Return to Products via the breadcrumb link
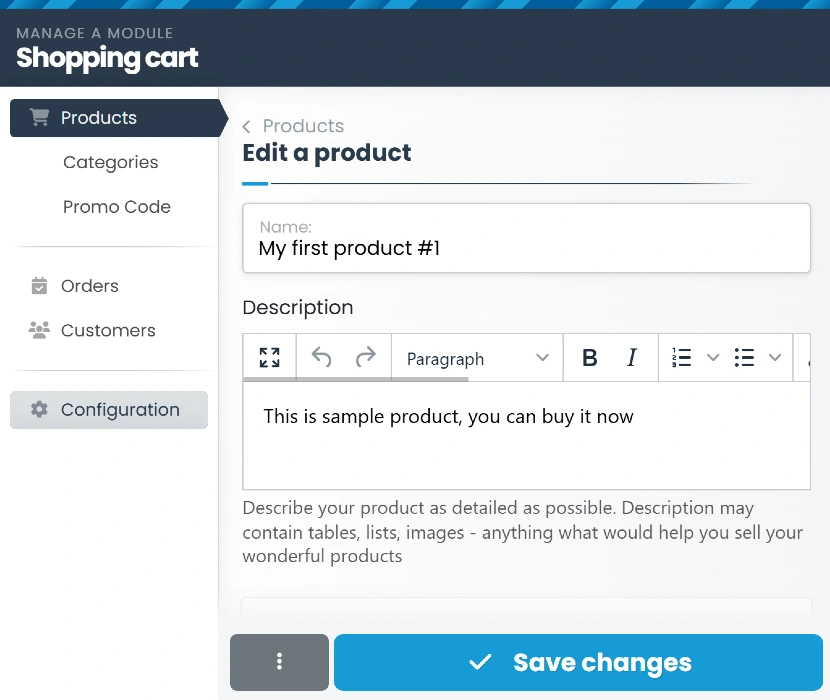Screen dimensions: 830x700 (x=302, y=126)
